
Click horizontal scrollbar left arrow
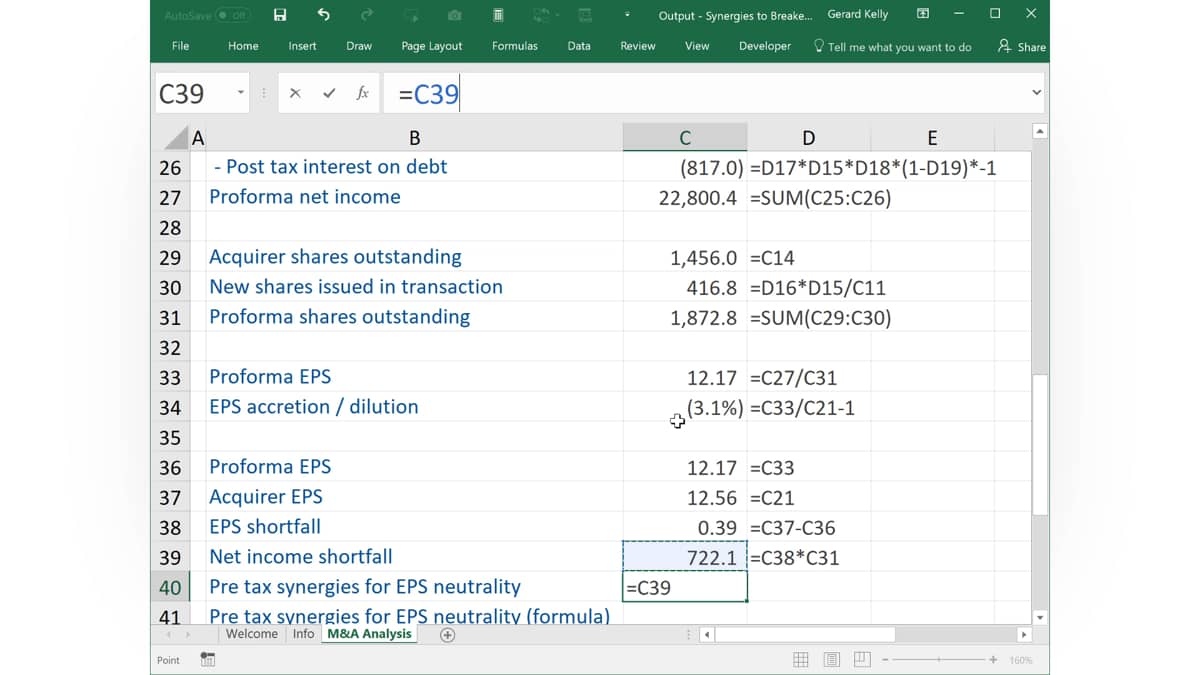[x=707, y=634]
